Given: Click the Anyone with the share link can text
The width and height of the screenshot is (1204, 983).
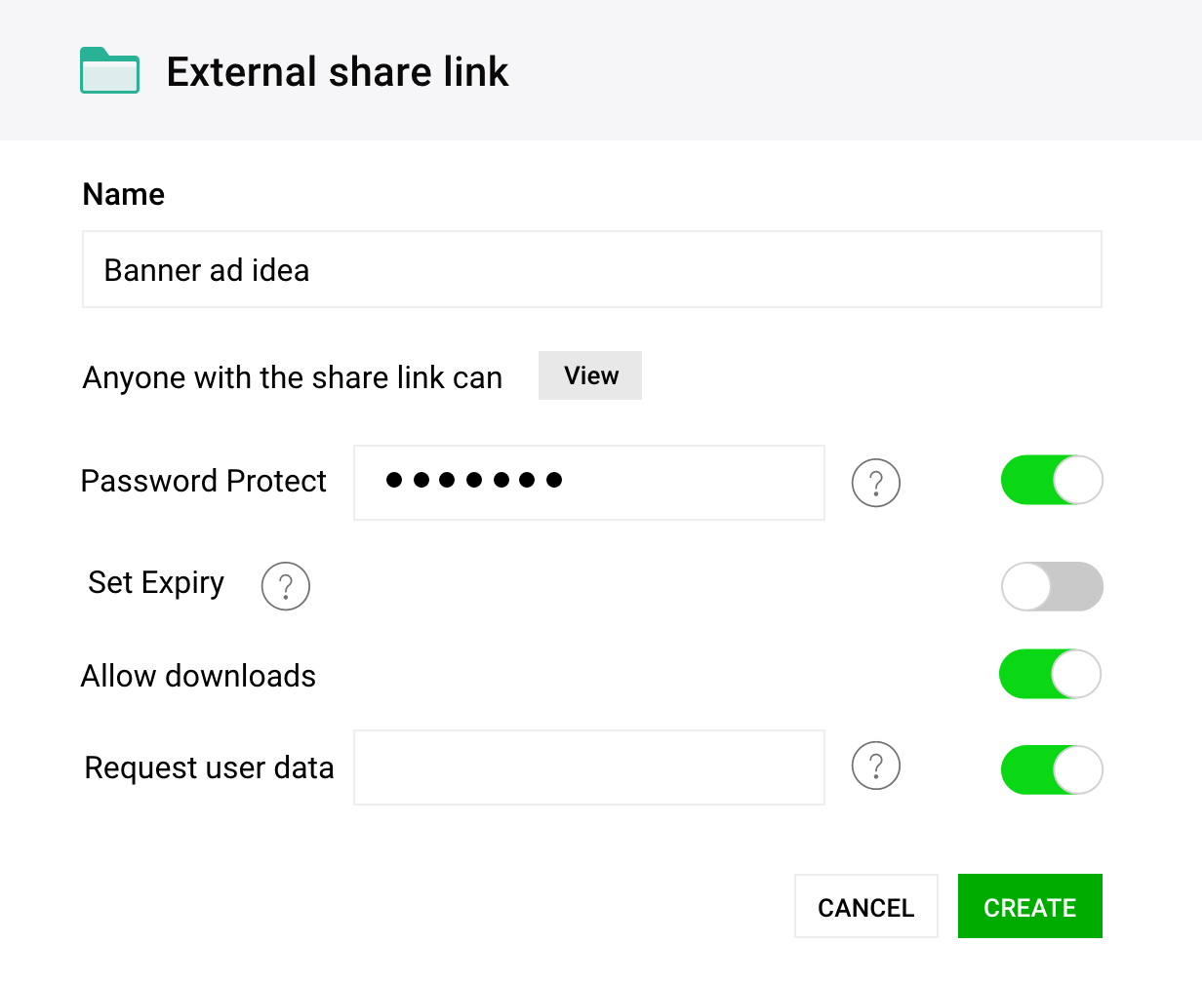Looking at the screenshot, I should 293,377.
